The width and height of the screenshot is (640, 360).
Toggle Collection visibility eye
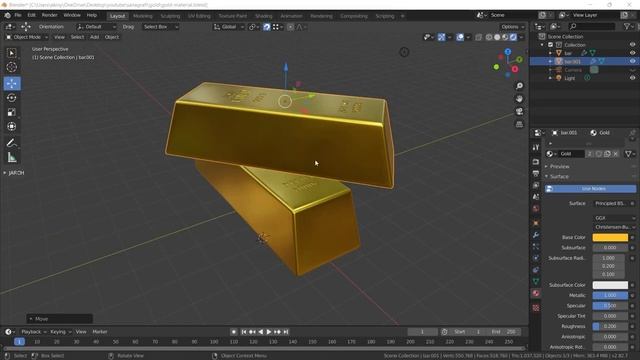pyautogui.click(x=632, y=44)
